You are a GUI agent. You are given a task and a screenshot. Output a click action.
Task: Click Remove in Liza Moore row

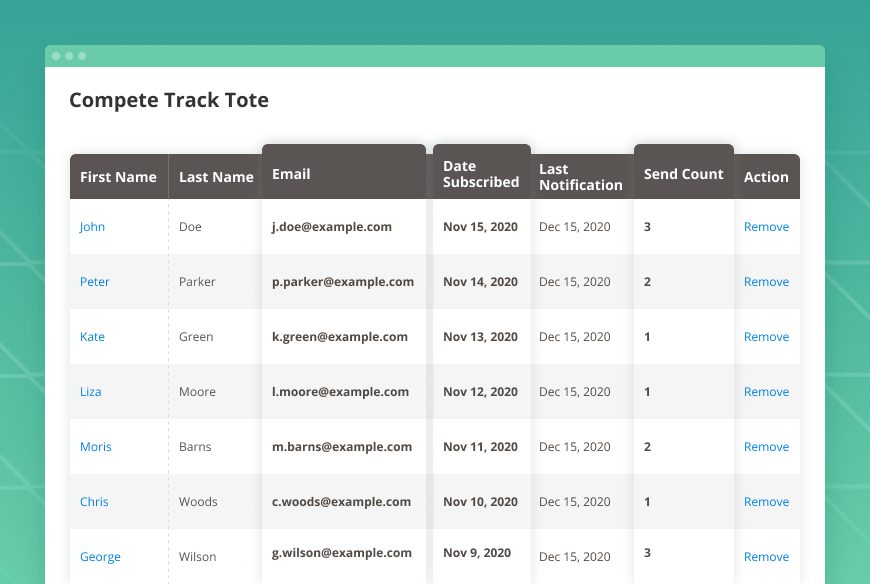(x=766, y=392)
